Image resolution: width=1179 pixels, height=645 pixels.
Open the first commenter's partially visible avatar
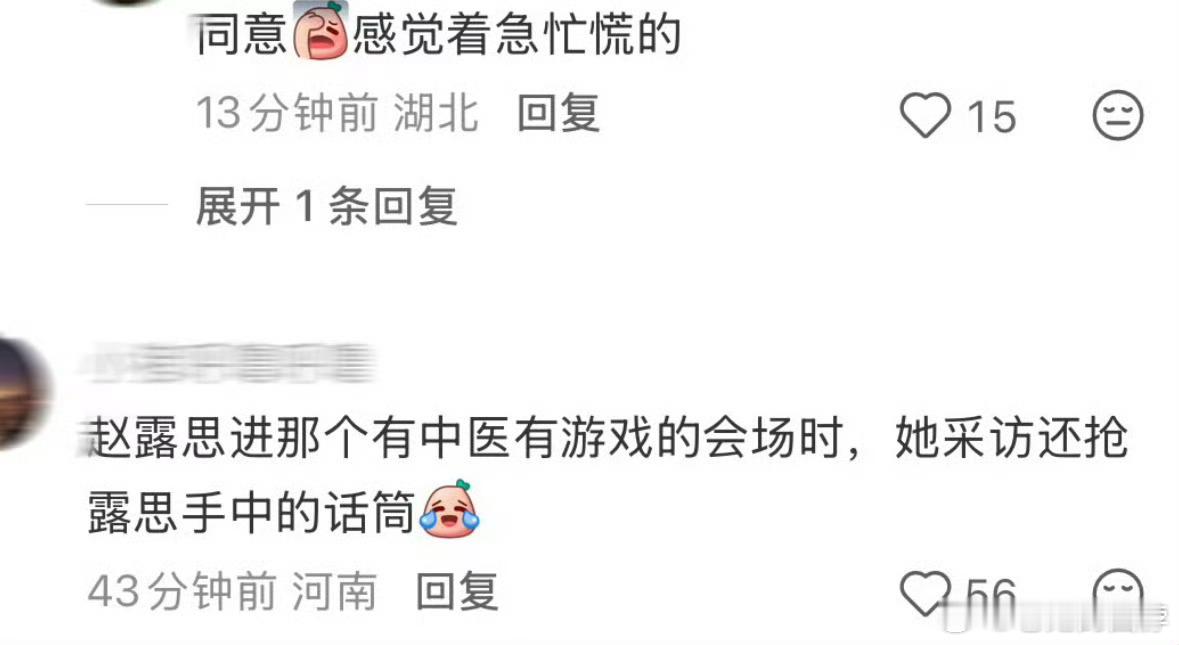(126, 3)
